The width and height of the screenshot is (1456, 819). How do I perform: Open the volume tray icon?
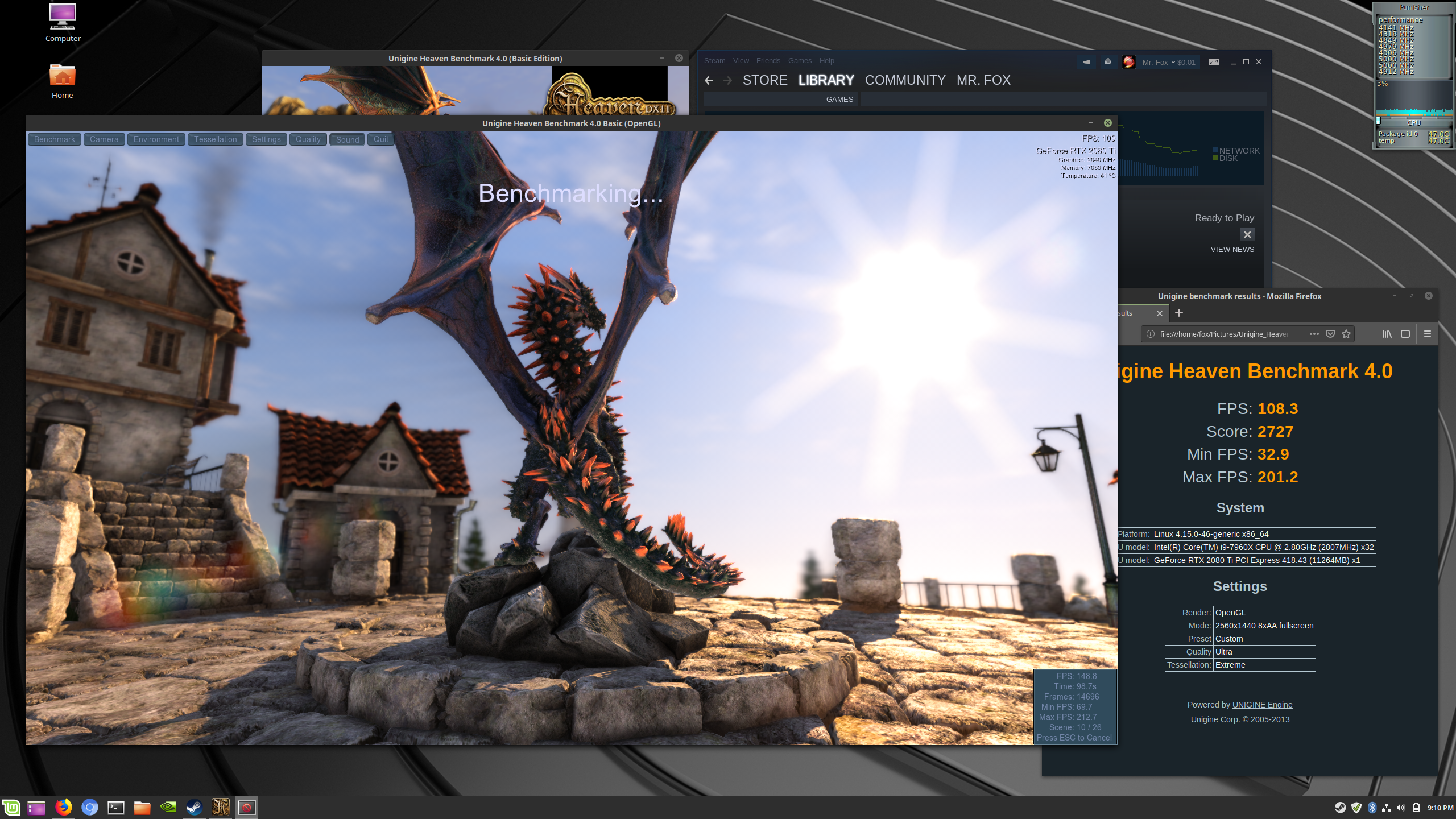(1401, 808)
